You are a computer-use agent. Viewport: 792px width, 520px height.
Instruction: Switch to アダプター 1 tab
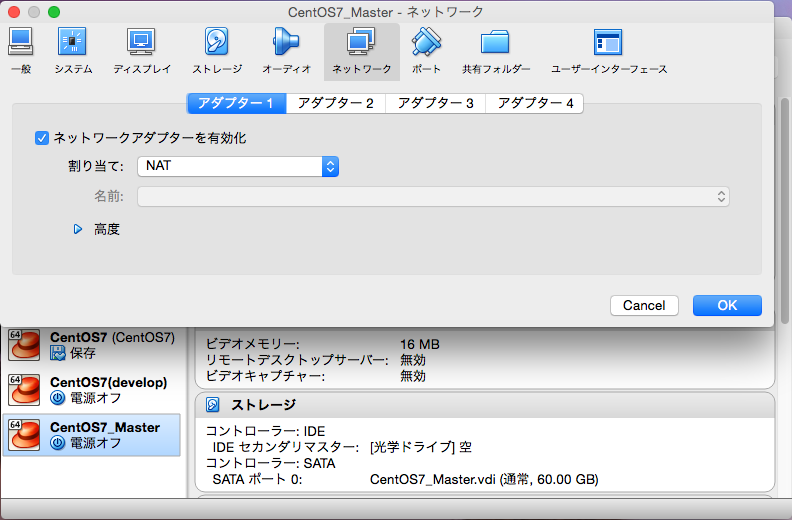[236, 104]
